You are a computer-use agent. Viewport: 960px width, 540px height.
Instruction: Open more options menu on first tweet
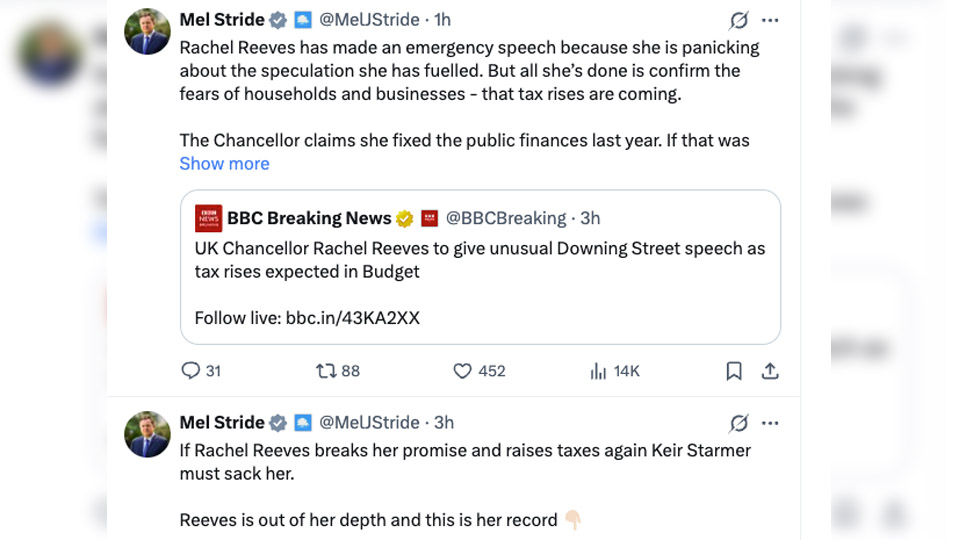click(x=770, y=20)
